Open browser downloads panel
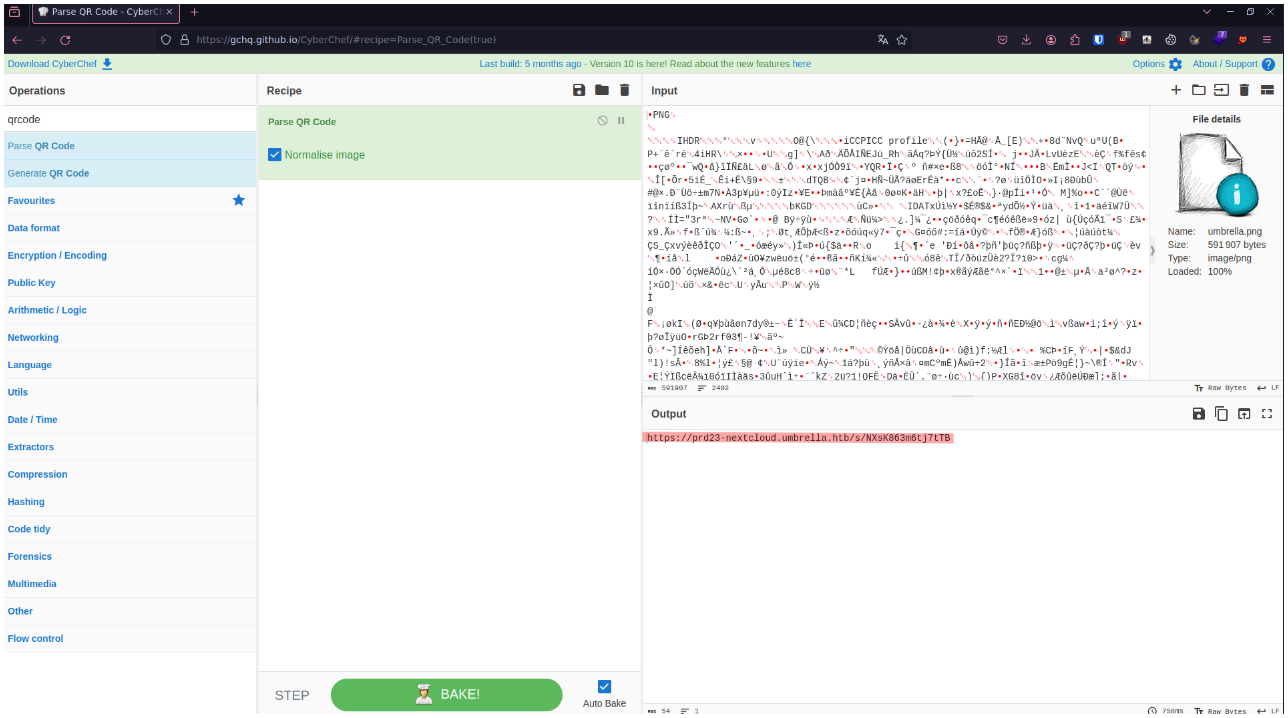This screenshot has height=718, width=1288. (1026, 40)
